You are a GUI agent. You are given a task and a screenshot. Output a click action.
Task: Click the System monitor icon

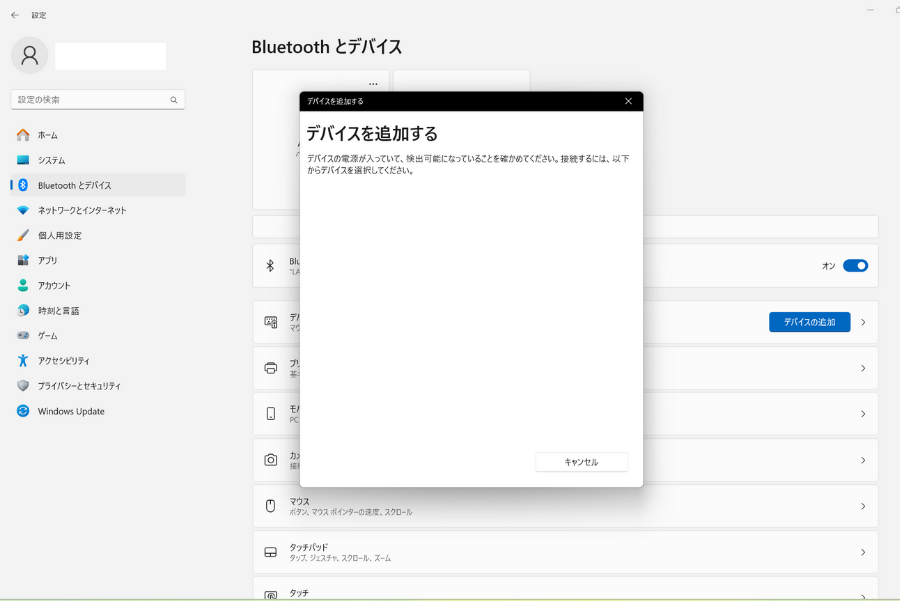(x=23, y=160)
